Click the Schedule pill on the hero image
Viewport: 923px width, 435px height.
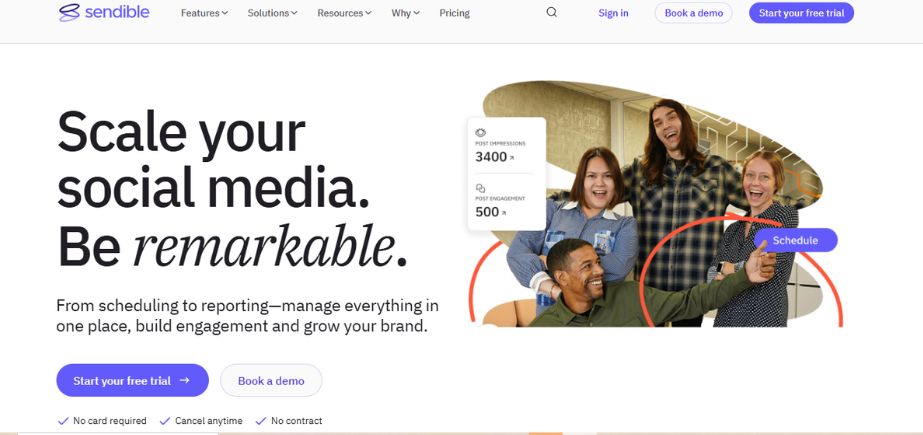pos(795,240)
